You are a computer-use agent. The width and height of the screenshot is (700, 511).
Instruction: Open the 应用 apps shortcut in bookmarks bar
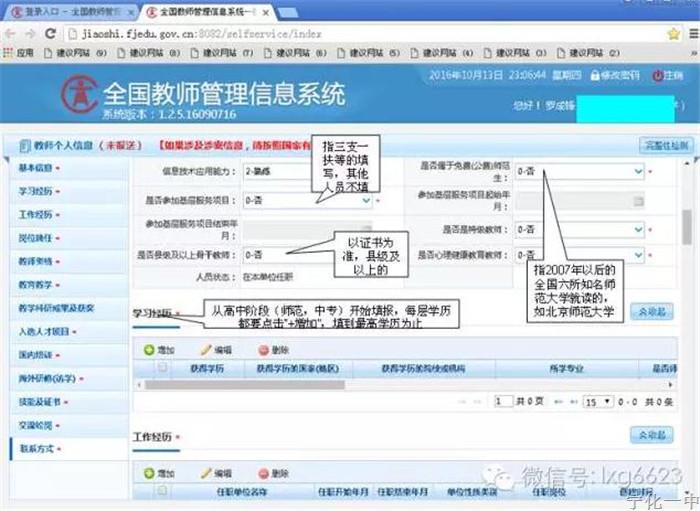tap(18, 53)
